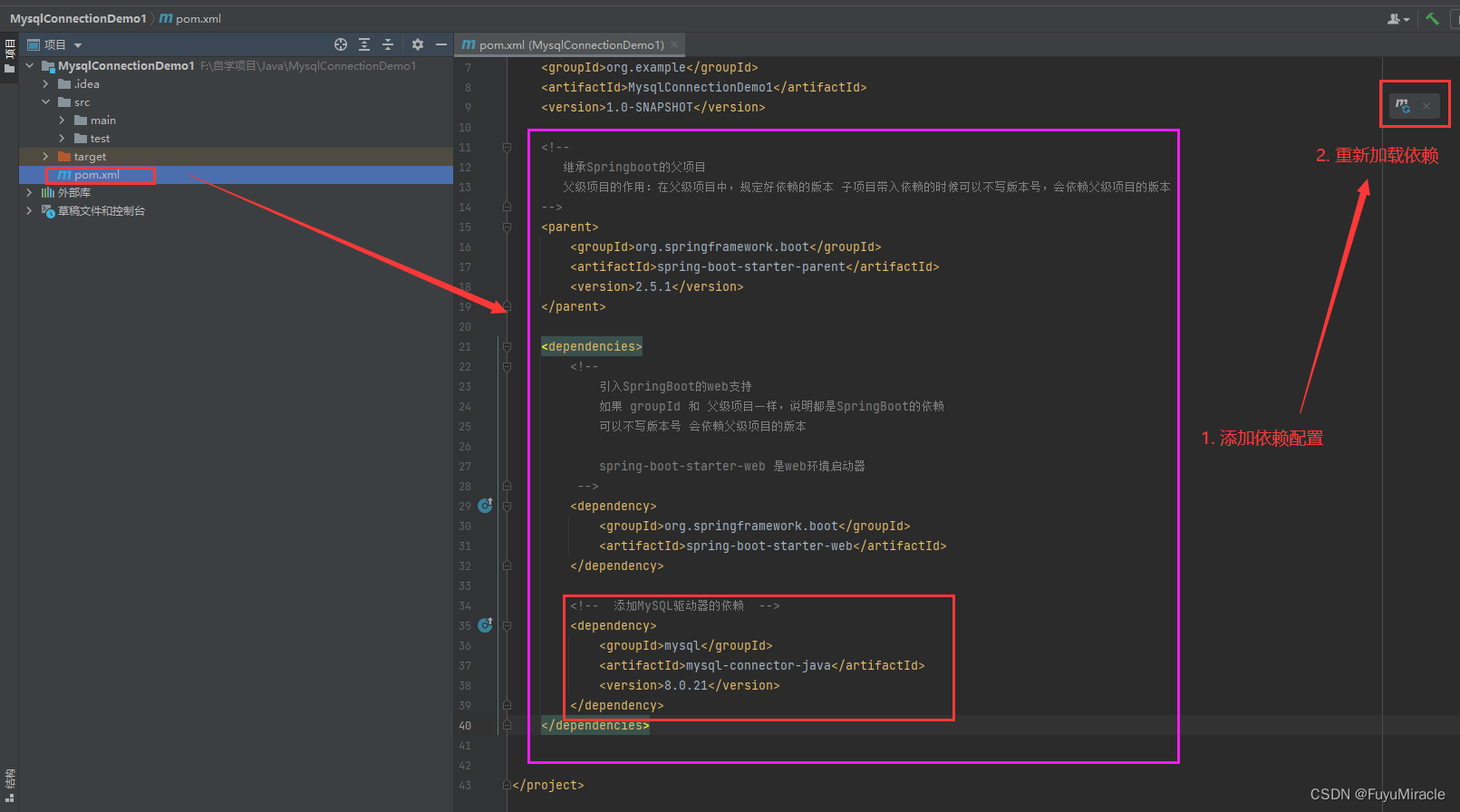Click pom.xml in the breadcrumb bar
1460x812 pixels.
(x=190, y=18)
